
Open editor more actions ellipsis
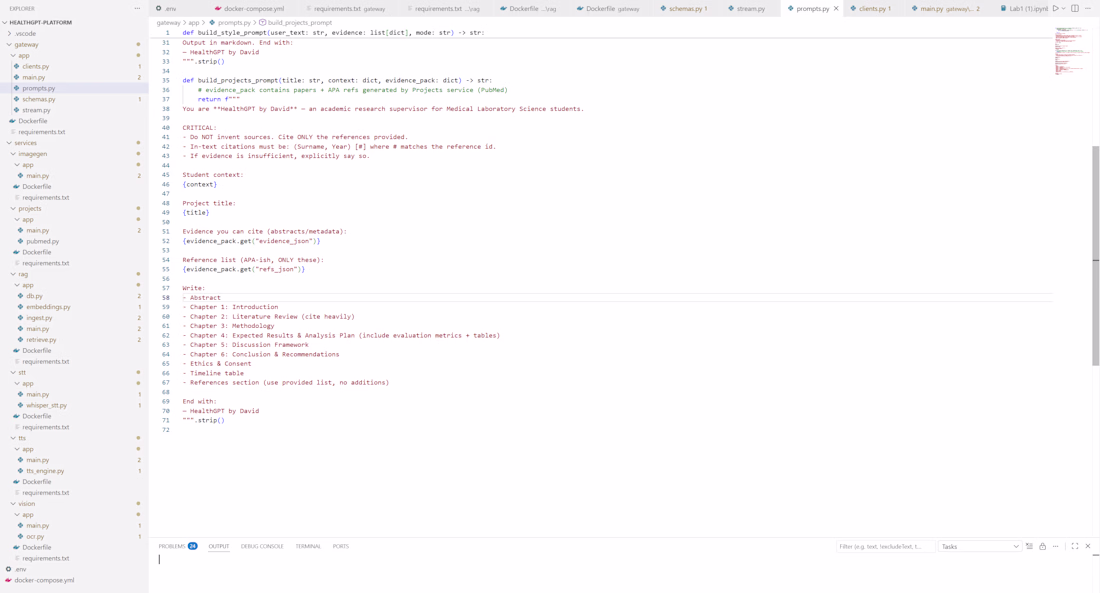(1087, 8)
